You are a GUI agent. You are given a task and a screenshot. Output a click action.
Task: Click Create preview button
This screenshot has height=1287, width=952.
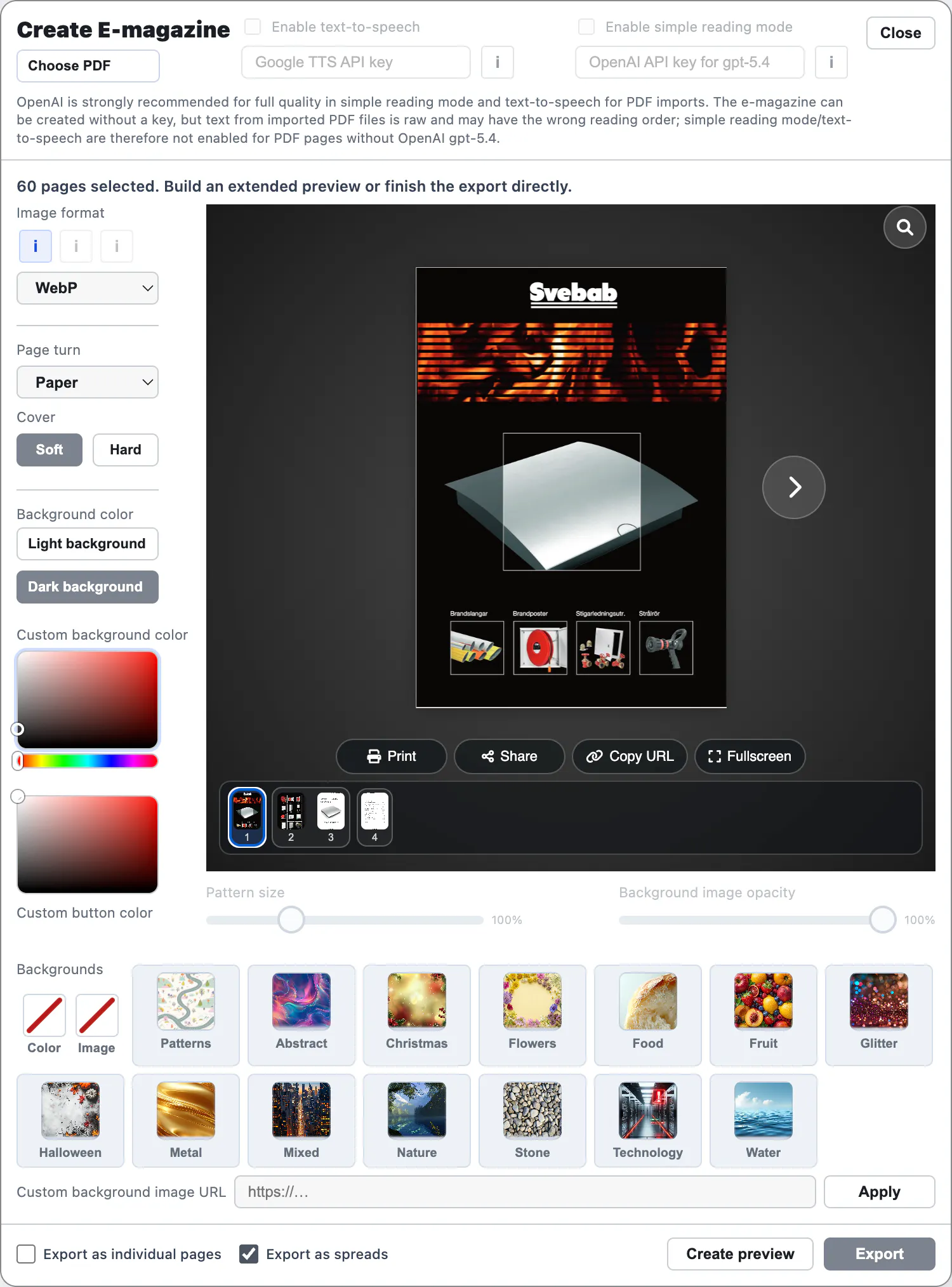click(x=740, y=1254)
